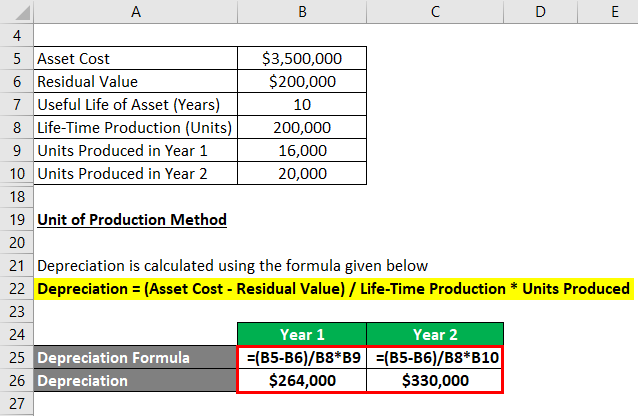Viewport: 638px width, 416px height.
Task: Select column C header
Action: click(x=435, y=11)
